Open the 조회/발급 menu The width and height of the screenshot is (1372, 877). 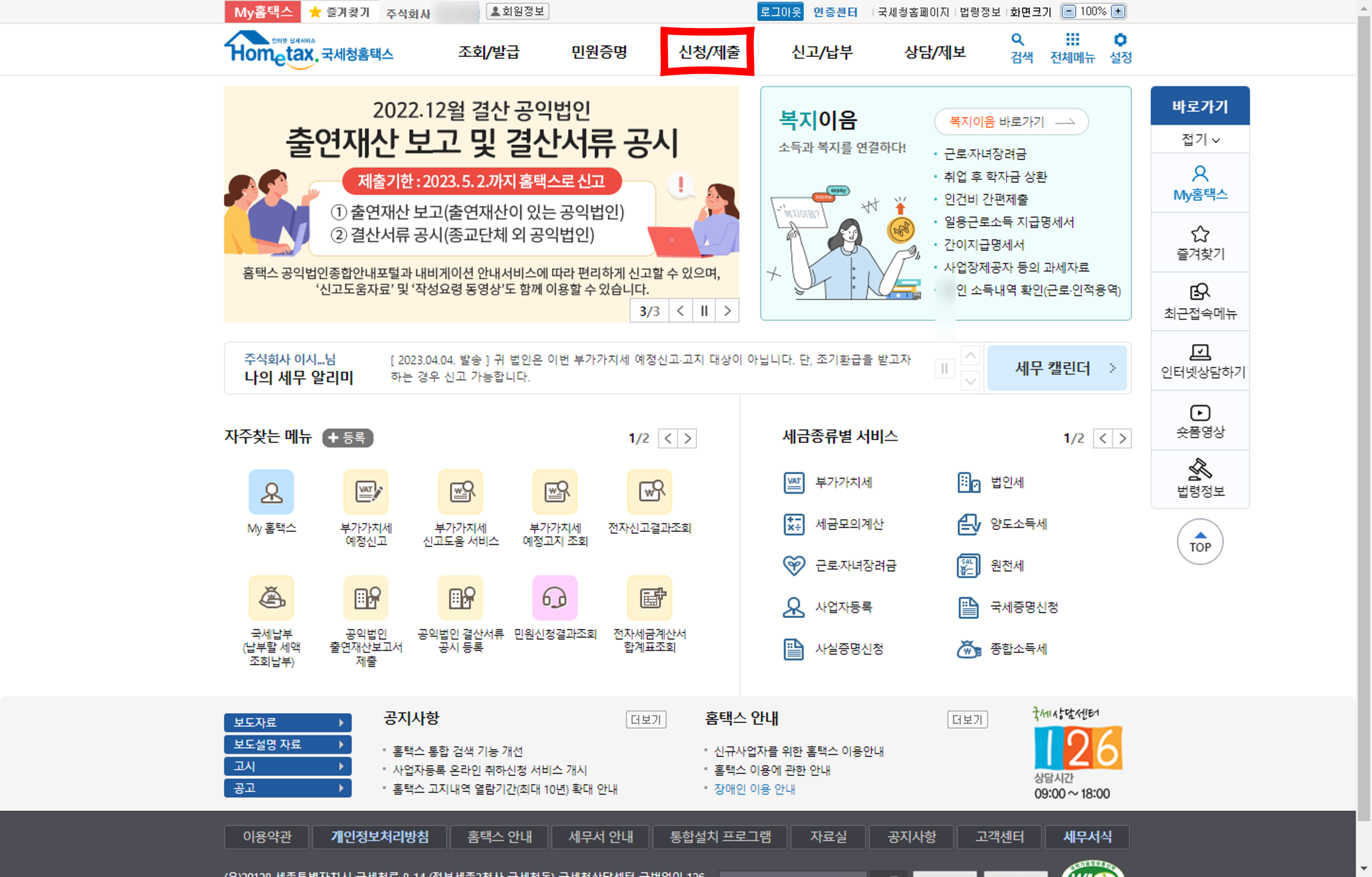coord(488,52)
